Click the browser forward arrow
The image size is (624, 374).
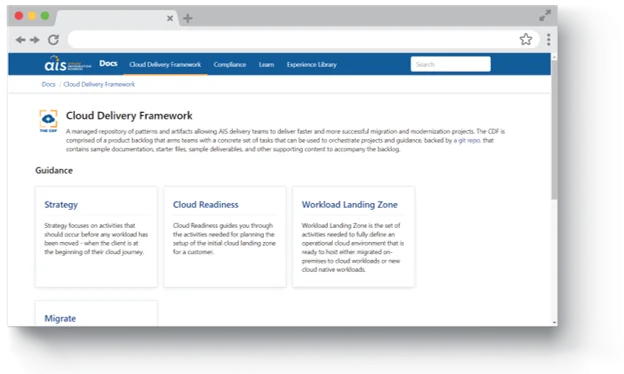35,40
